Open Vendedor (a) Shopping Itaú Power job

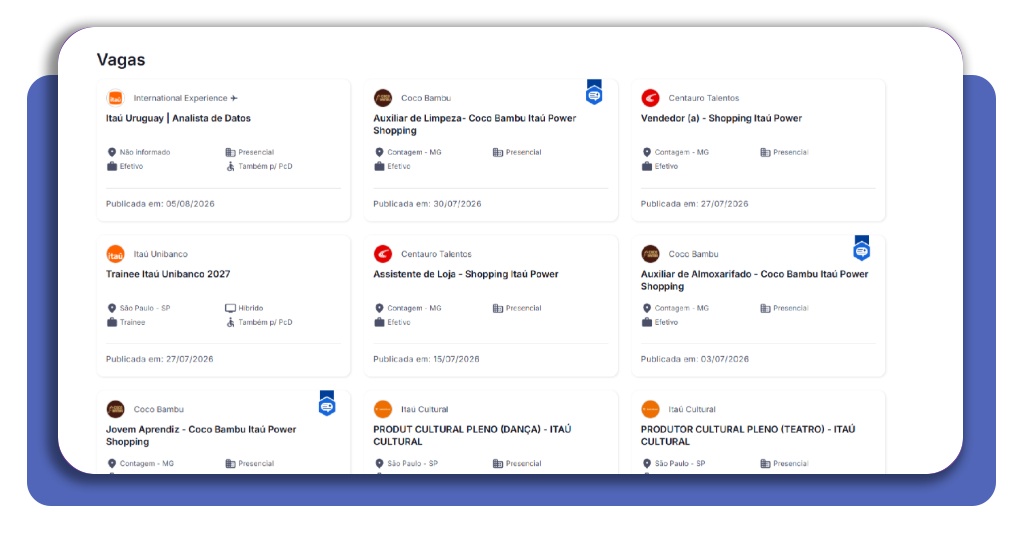point(721,118)
